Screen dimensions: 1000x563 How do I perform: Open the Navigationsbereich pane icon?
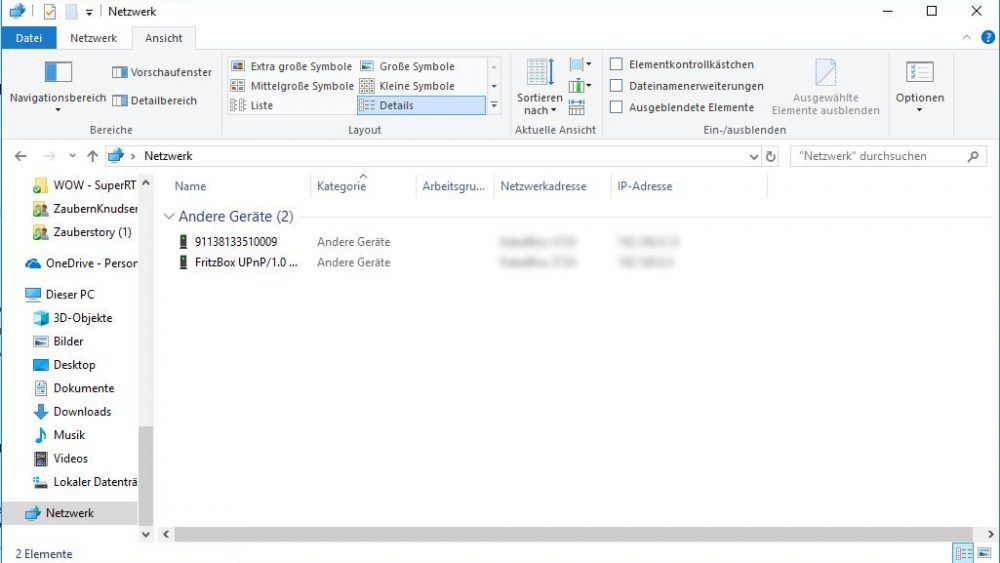(58, 71)
